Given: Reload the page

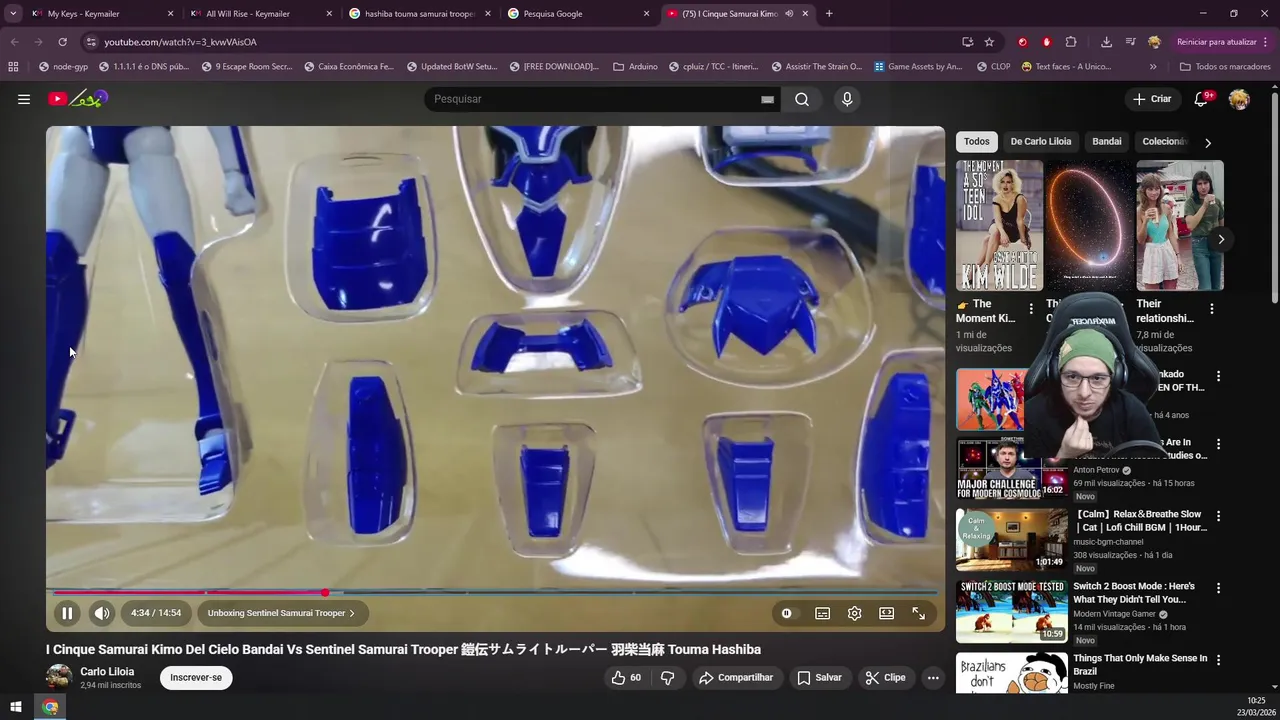Looking at the screenshot, I should [62, 42].
